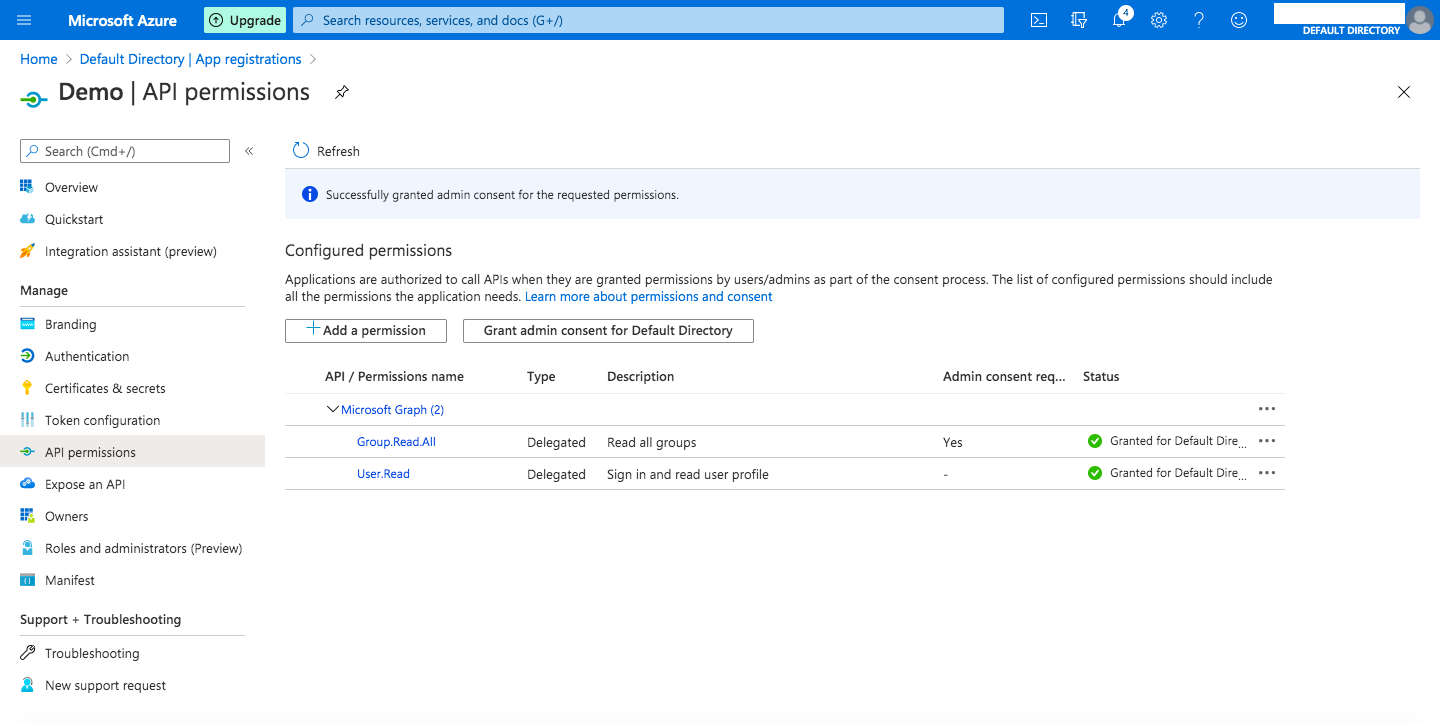Launch Cloud Shell from top bar
The width and height of the screenshot is (1440, 724).
pyautogui.click(x=1039, y=20)
